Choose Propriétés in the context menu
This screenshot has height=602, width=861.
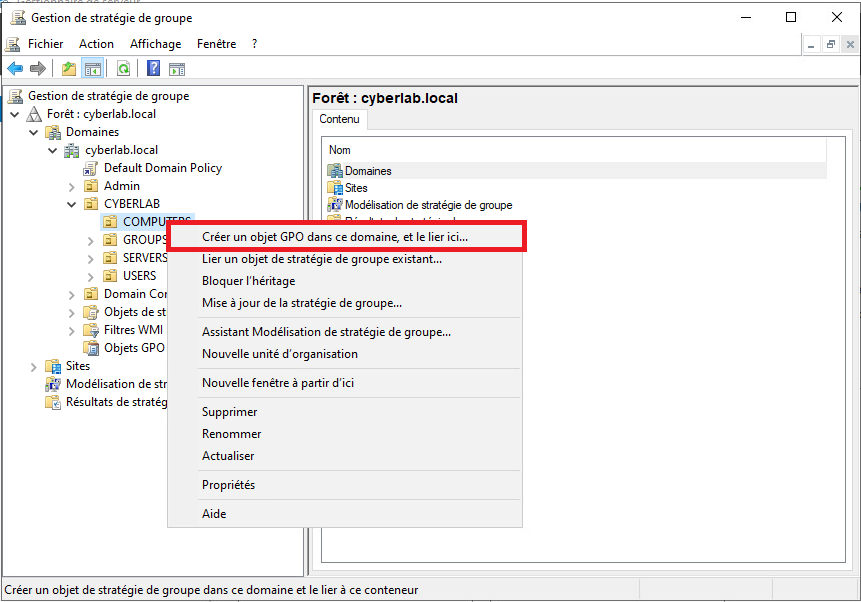228,485
